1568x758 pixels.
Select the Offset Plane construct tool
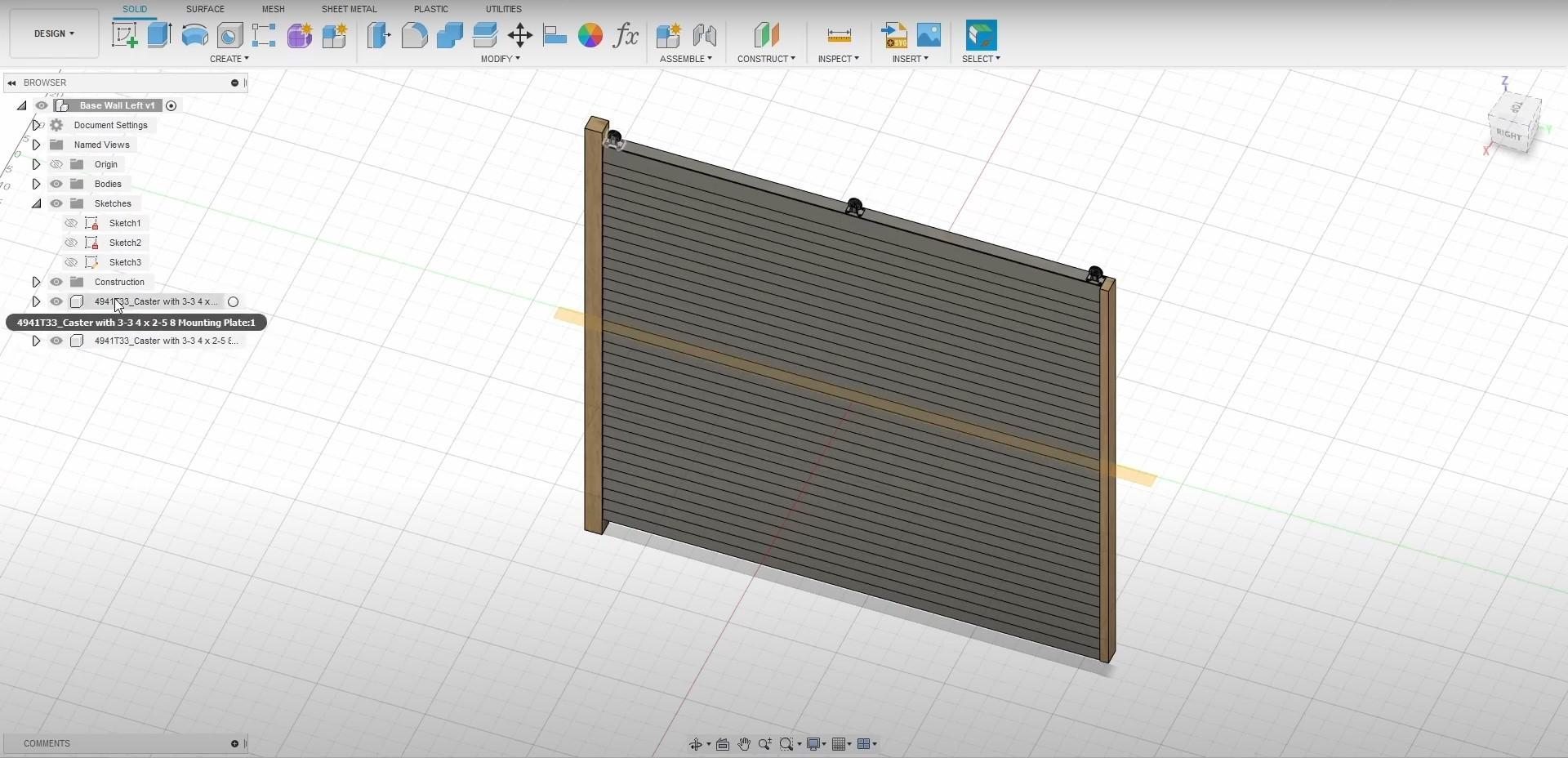pyautogui.click(x=766, y=35)
